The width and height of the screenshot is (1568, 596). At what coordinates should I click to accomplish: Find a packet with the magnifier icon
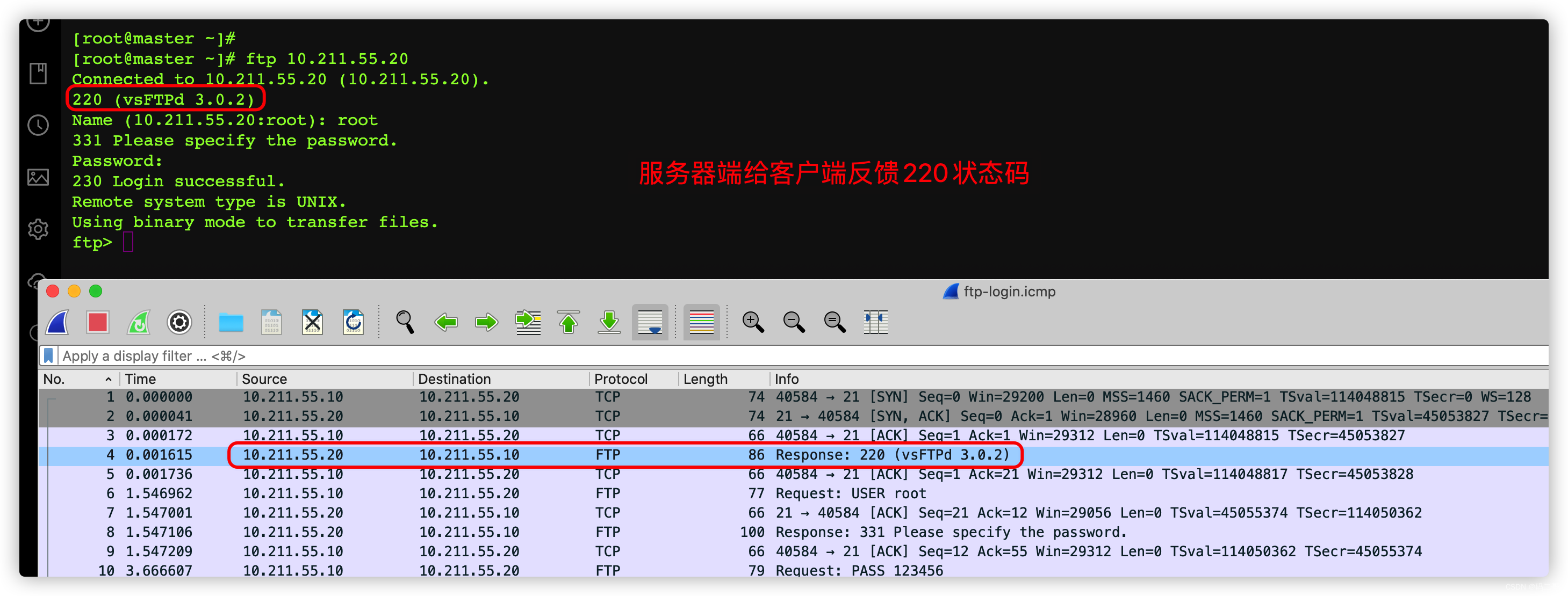[405, 322]
